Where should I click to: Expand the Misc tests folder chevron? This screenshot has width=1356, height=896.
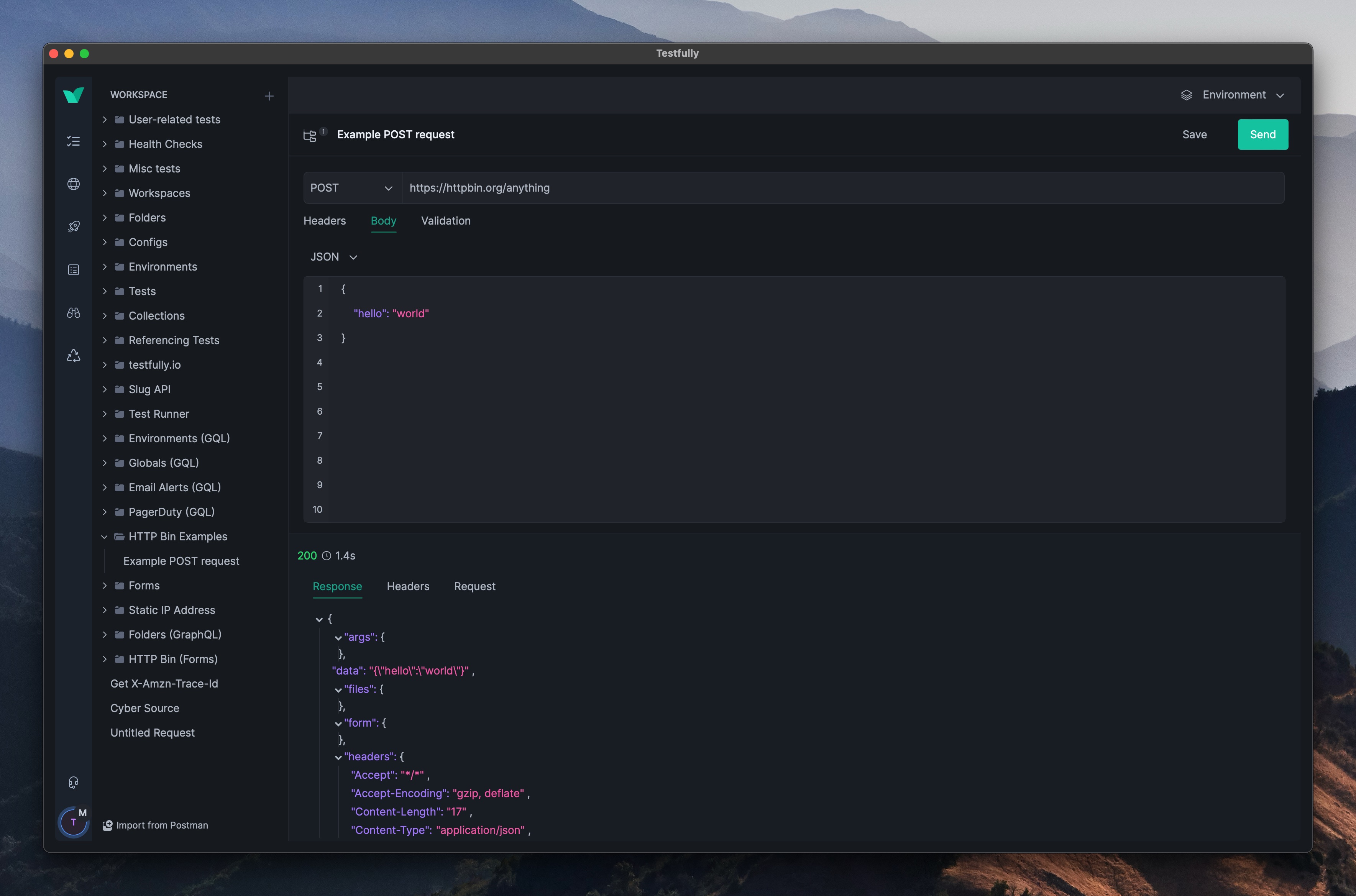click(105, 169)
